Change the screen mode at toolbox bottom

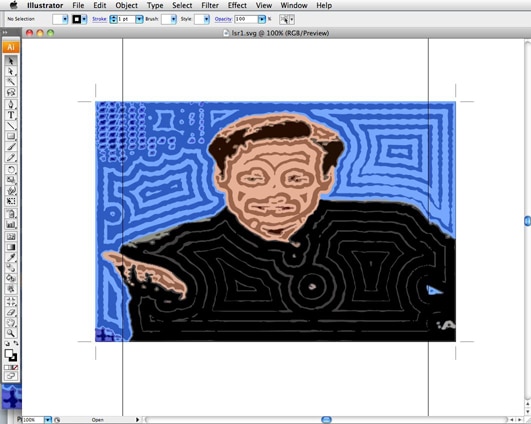(11, 376)
